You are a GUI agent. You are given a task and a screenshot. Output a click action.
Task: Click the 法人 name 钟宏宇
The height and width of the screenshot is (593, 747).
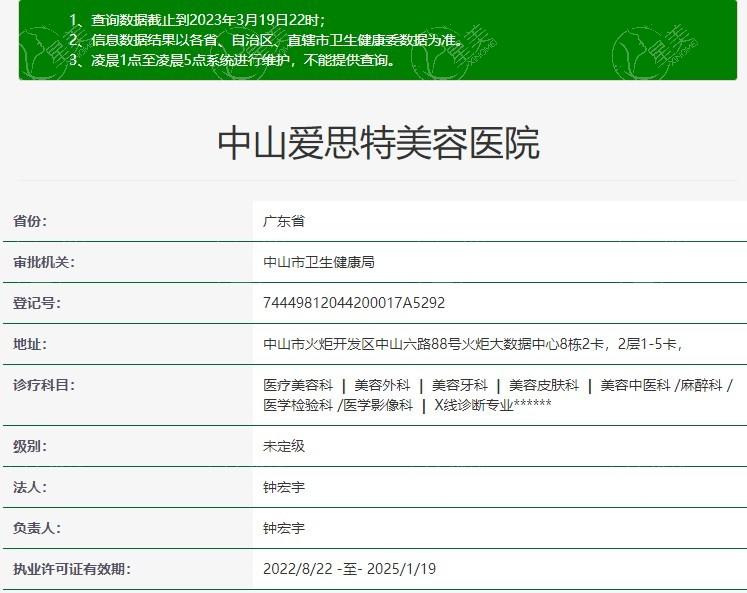[284, 487]
